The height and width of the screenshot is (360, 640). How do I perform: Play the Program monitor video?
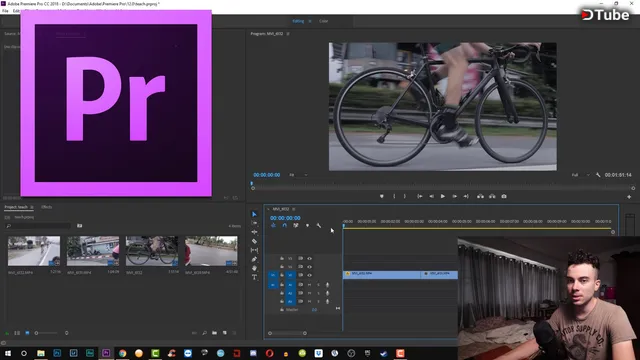click(x=443, y=196)
